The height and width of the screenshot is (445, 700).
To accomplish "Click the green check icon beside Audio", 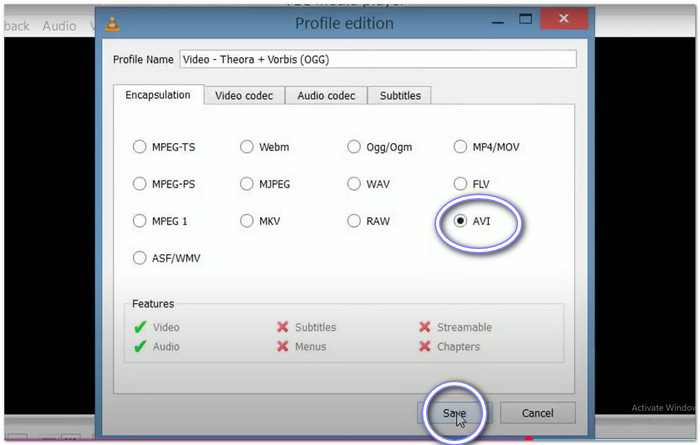I will click(x=140, y=346).
